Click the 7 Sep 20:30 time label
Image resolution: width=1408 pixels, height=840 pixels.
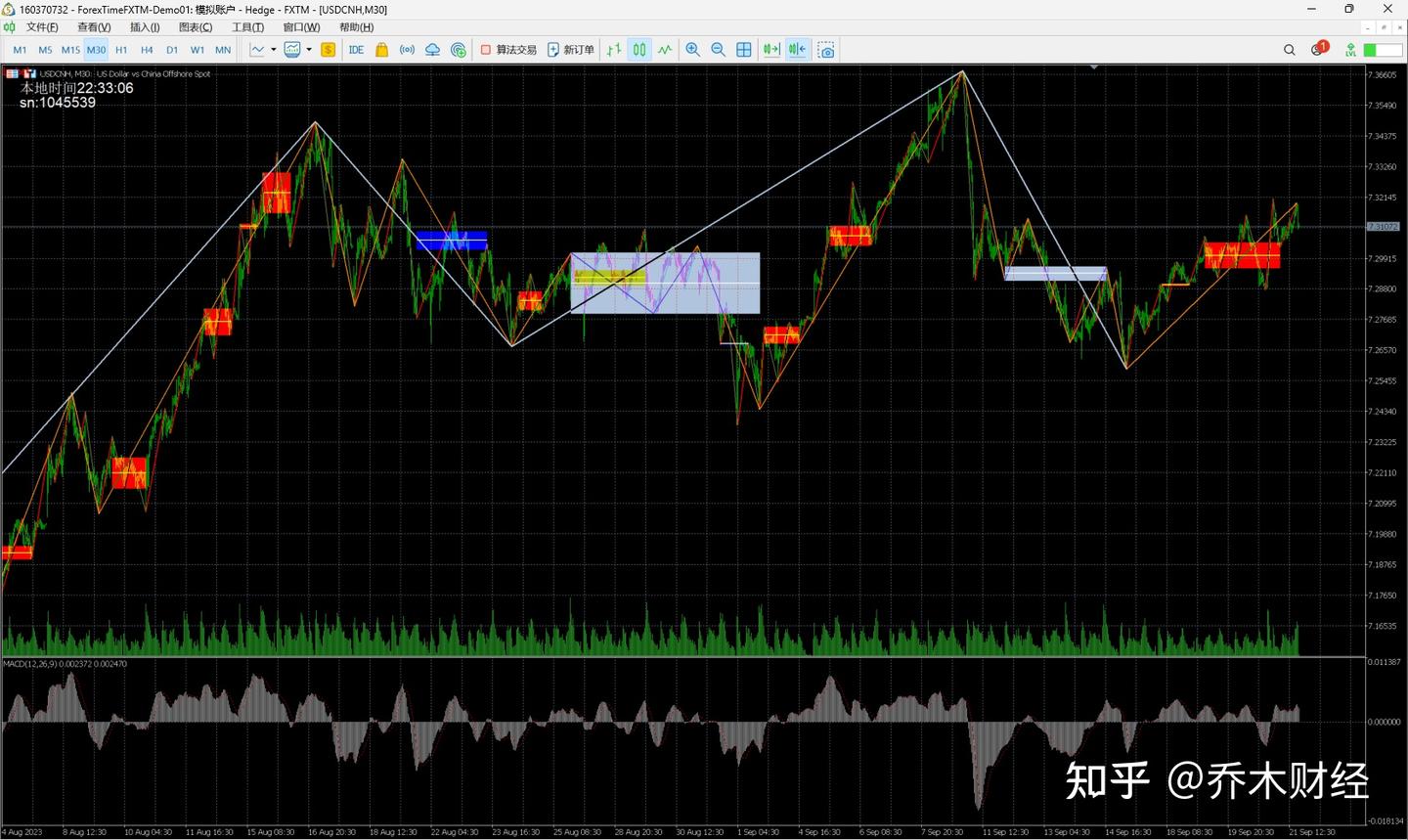940,832
